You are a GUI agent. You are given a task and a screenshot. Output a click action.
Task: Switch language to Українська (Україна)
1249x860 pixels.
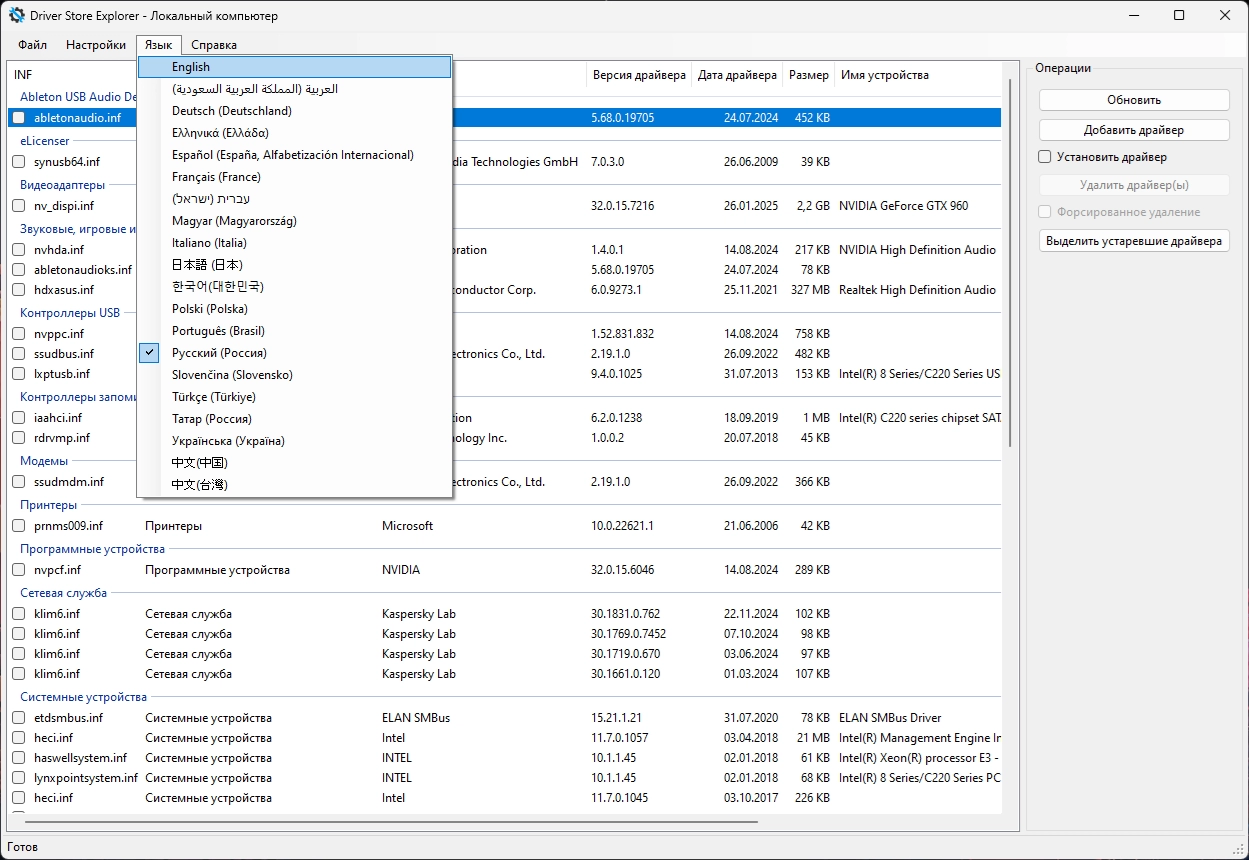[x=228, y=441]
